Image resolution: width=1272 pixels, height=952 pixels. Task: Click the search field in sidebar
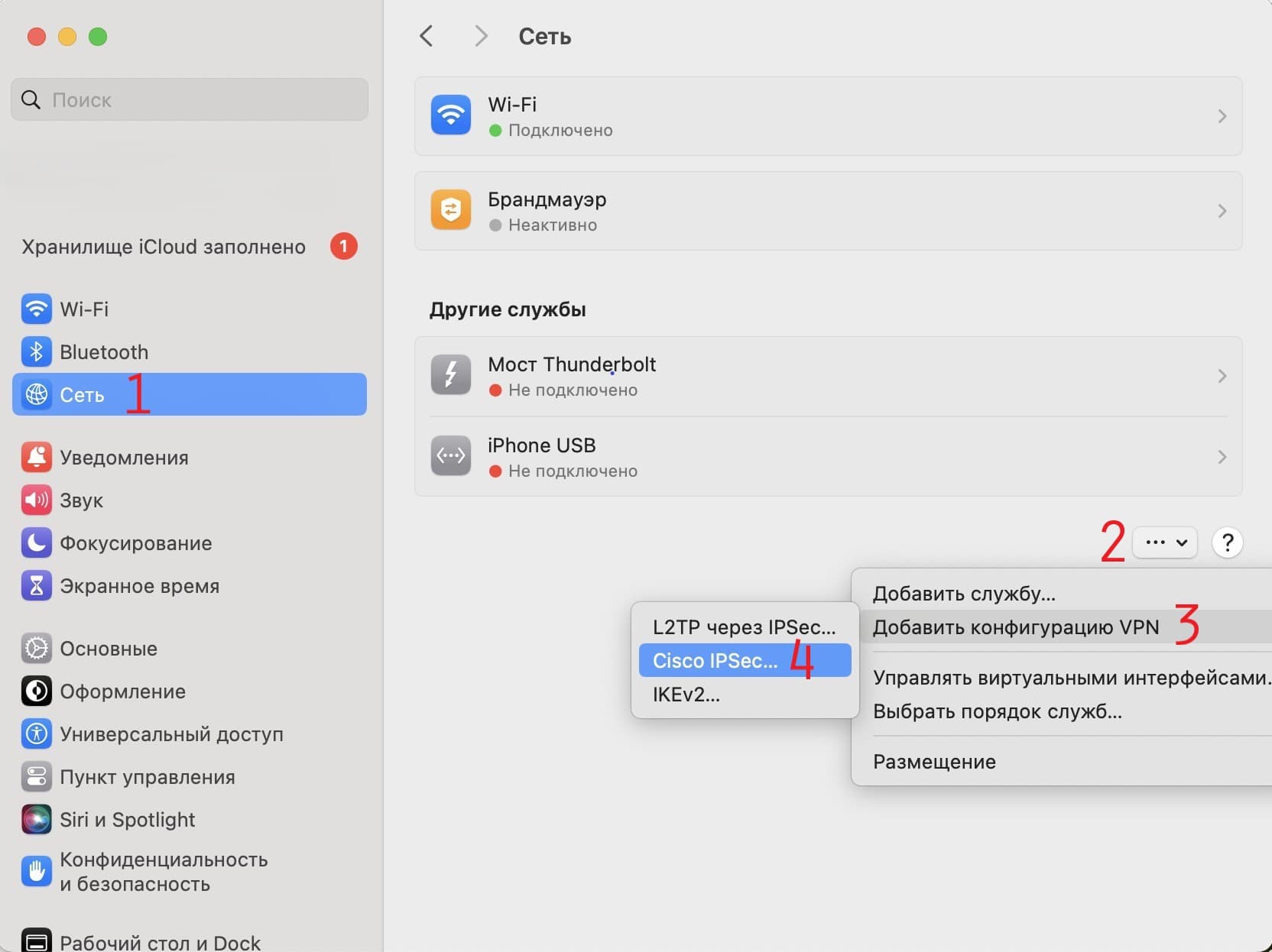click(190, 100)
